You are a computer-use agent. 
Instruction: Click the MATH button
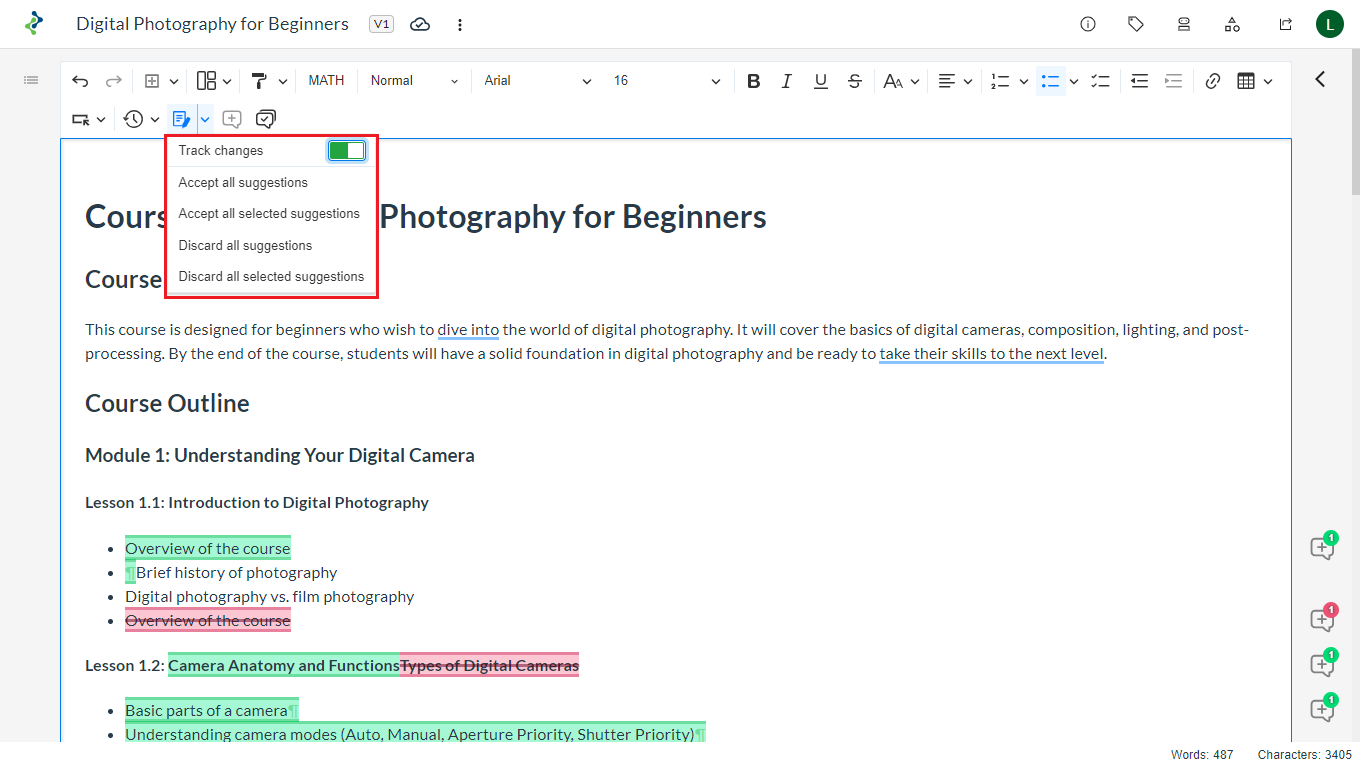click(326, 81)
